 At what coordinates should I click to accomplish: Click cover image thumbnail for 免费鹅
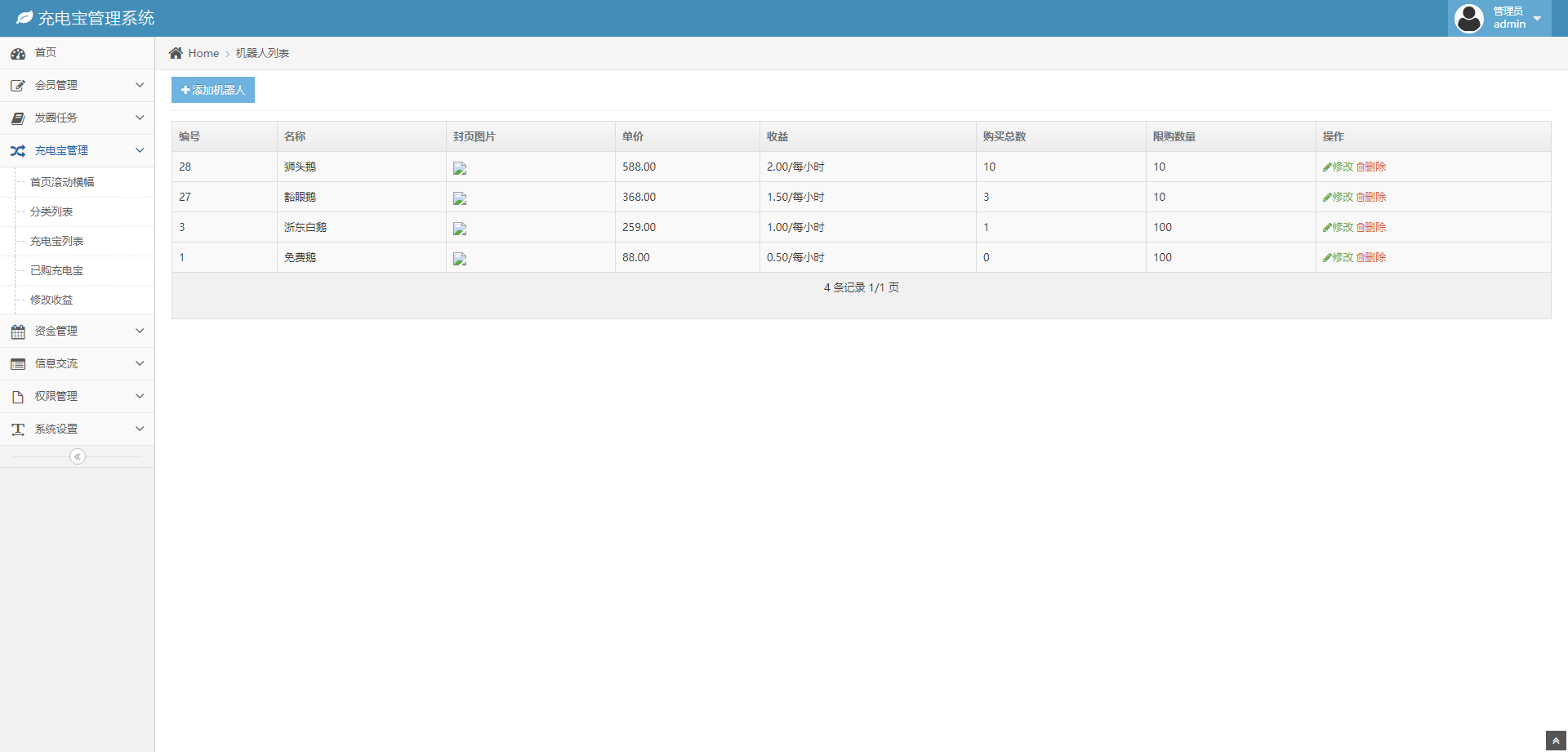tap(460, 259)
